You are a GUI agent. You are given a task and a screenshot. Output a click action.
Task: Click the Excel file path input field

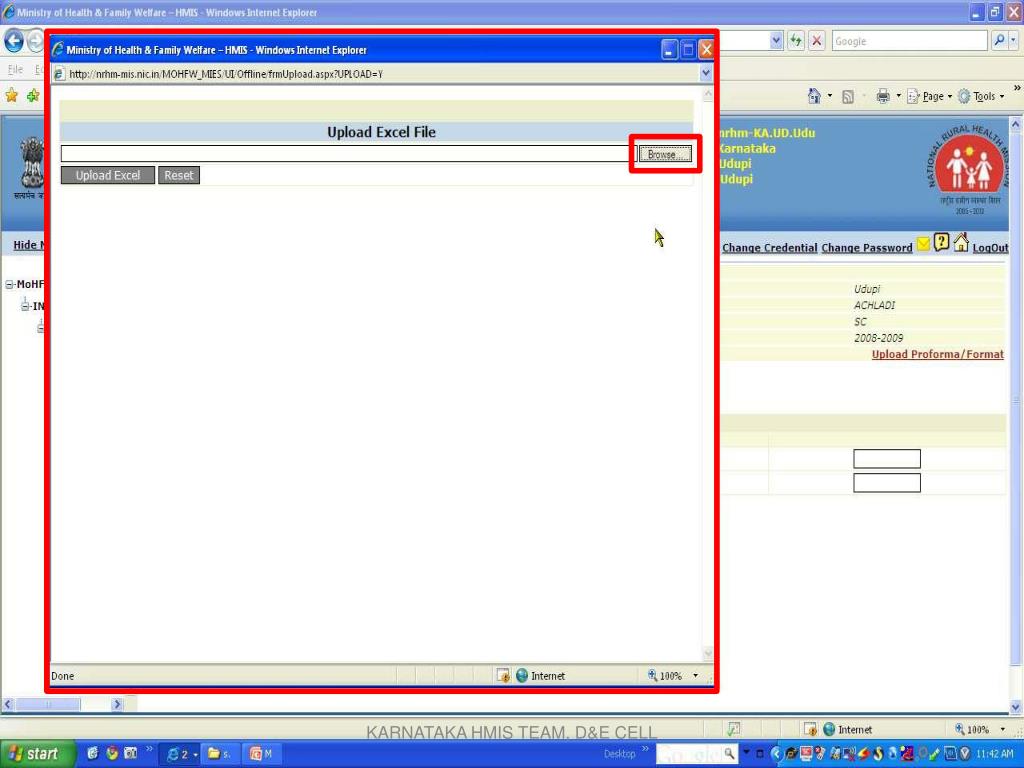348,153
